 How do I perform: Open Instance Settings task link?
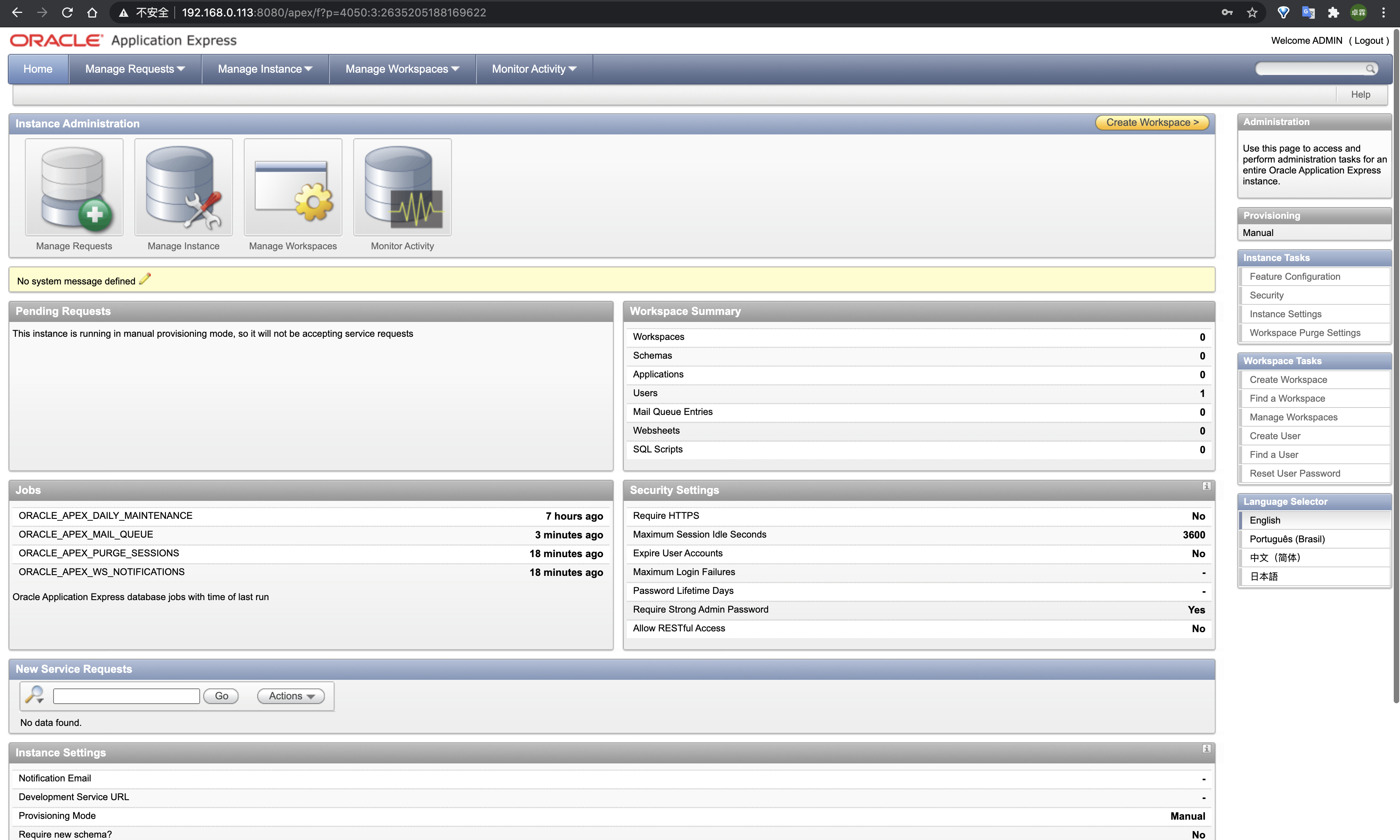click(x=1314, y=314)
